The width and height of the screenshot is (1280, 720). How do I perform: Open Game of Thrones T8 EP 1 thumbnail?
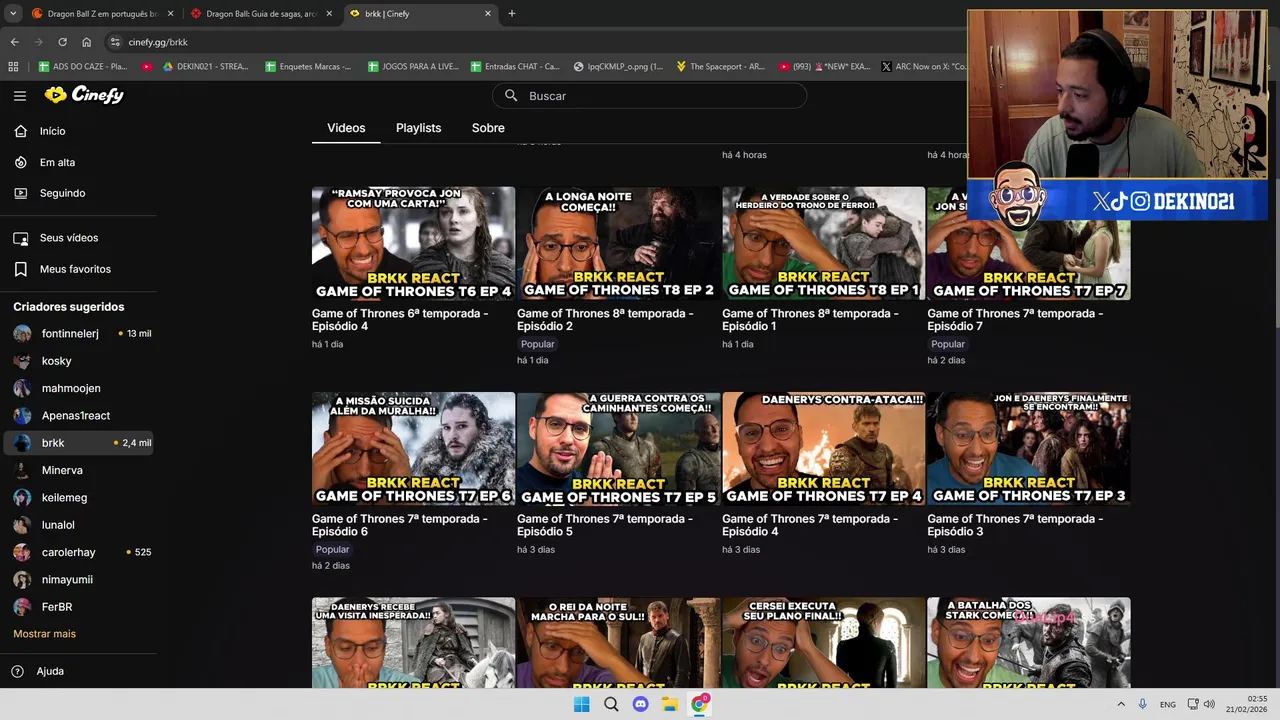click(823, 243)
